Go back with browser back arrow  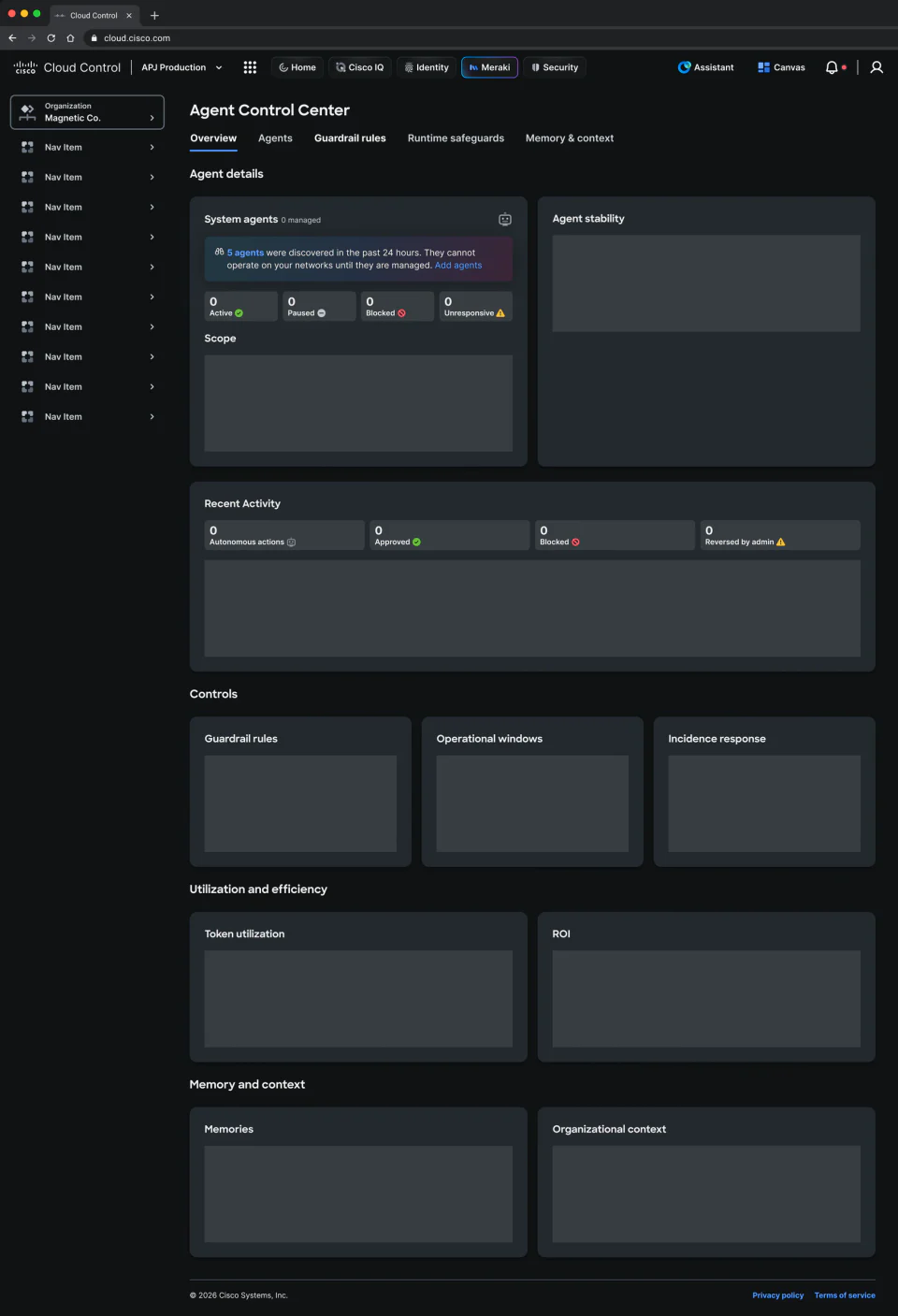tap(12, 38)
